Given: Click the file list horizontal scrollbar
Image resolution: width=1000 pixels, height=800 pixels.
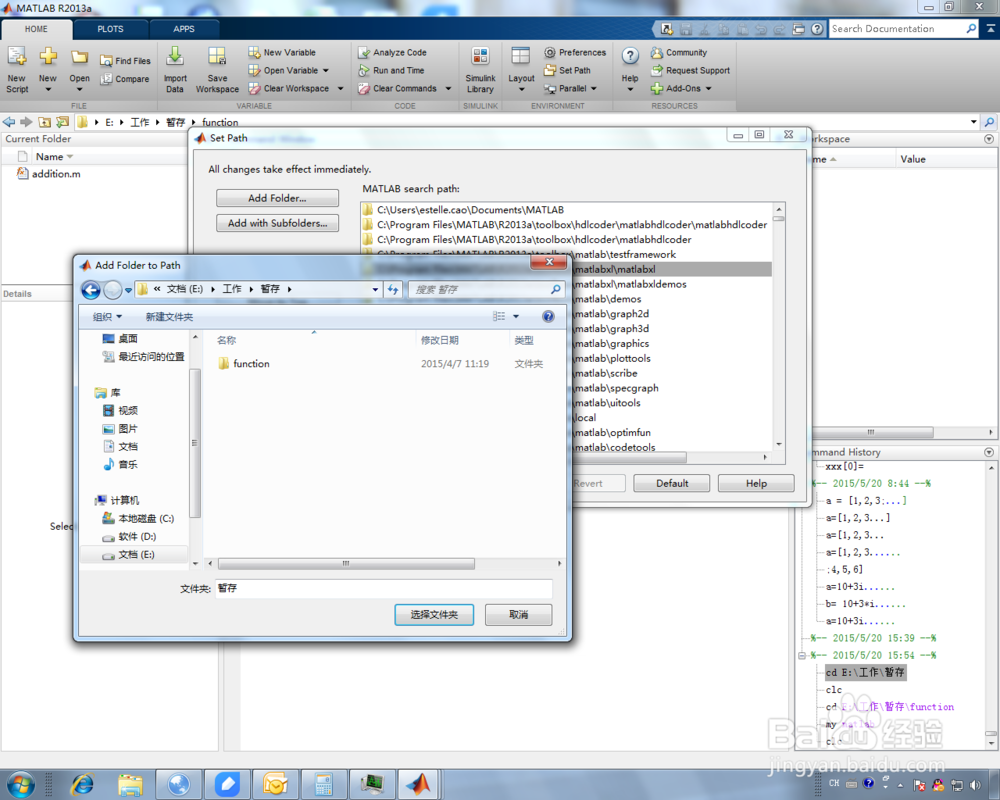Looking at the screenshot, I should pos(346,564).
